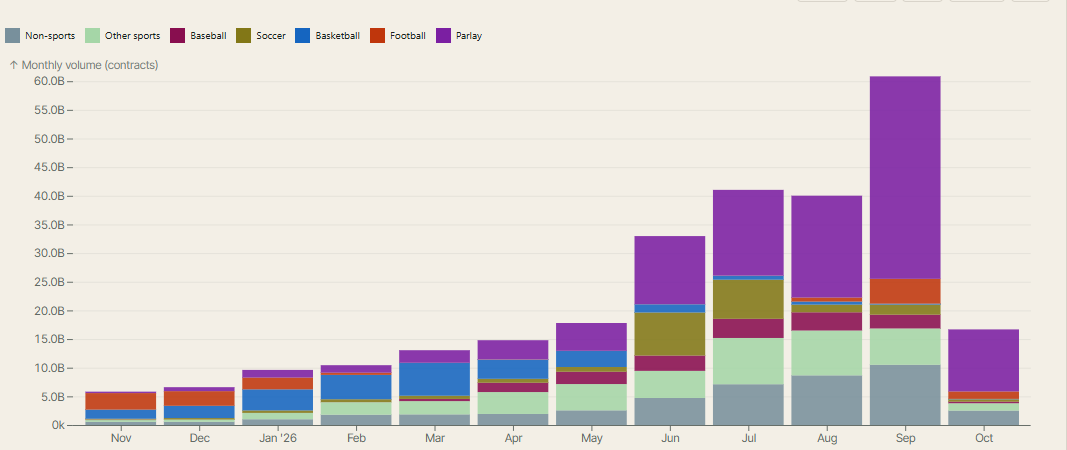Click the purple Parlay segment of the Jun bar
Screen dimensions: 1067x450
coord(670,270)
